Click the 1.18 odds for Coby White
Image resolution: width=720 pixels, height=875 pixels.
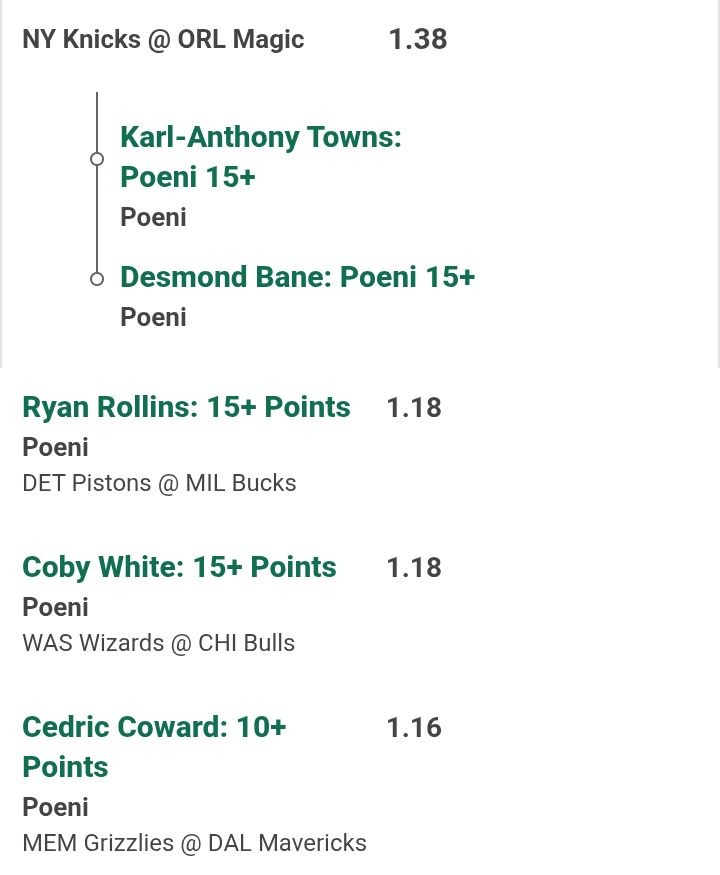(413, 567)
